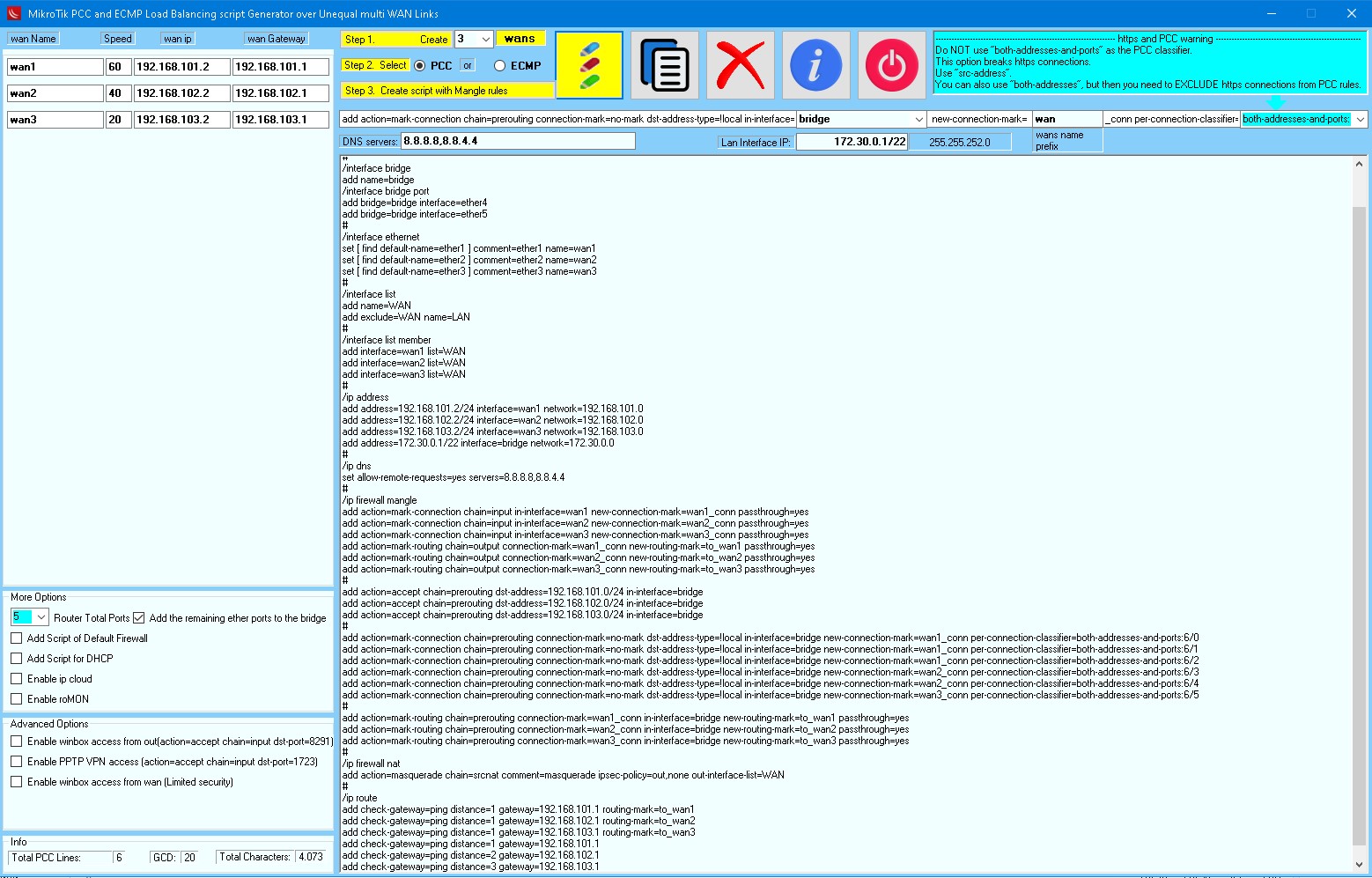Click gateway field 192.168.103.1

280,120
